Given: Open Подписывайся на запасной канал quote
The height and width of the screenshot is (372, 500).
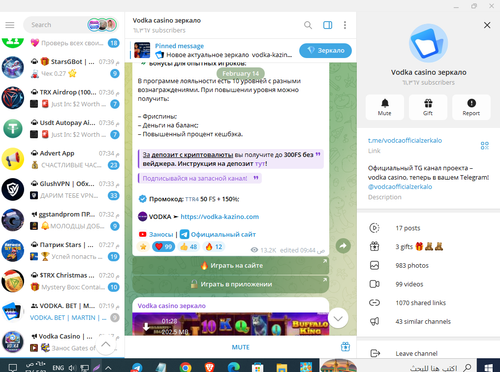Looking at the screenshot, I should (x=195, y=178).
